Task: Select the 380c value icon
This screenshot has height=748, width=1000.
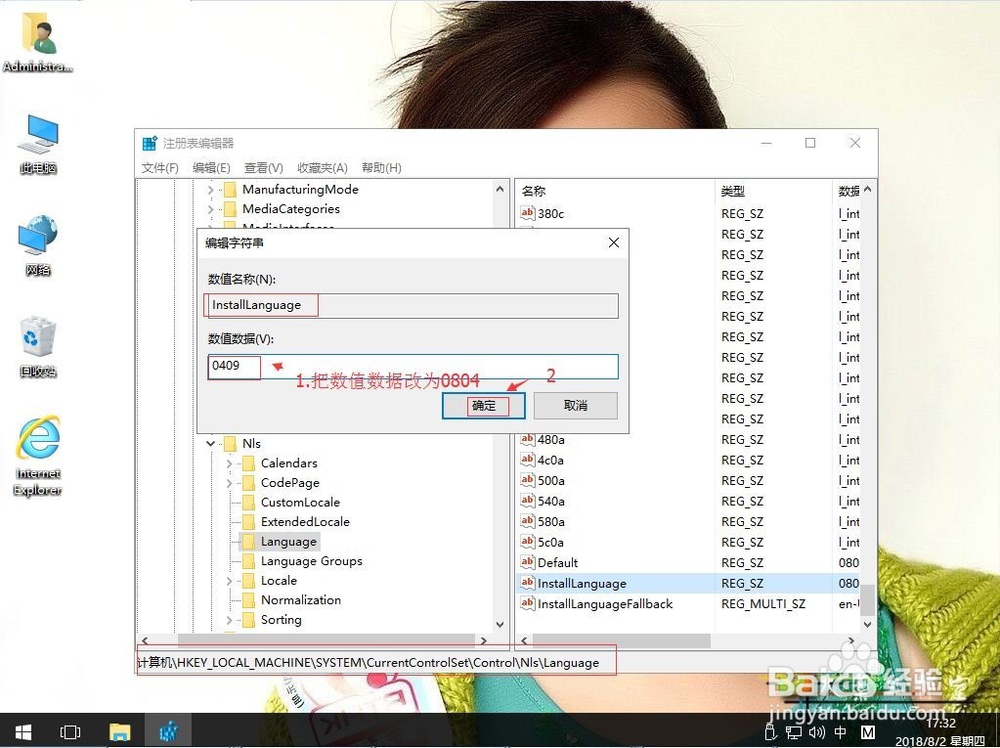Action: 527,213
